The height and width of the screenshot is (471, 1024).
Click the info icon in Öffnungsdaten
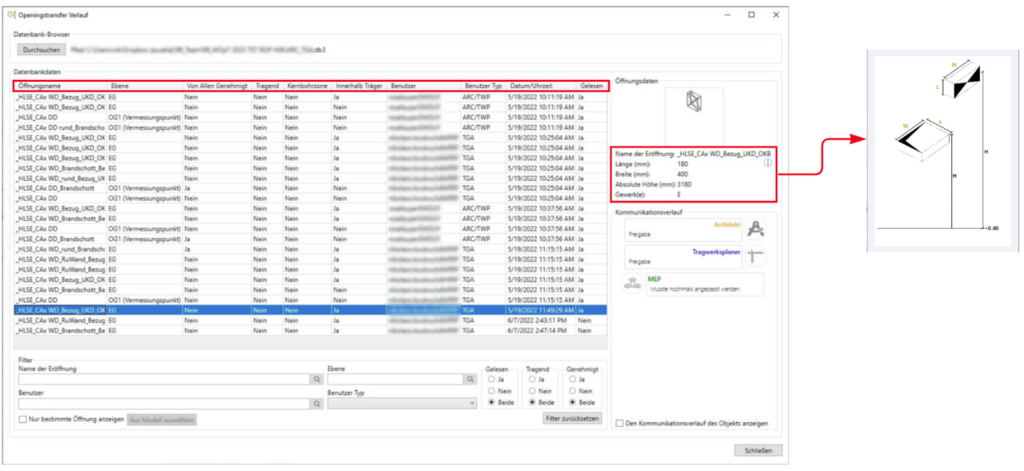(x=766, y=164)
